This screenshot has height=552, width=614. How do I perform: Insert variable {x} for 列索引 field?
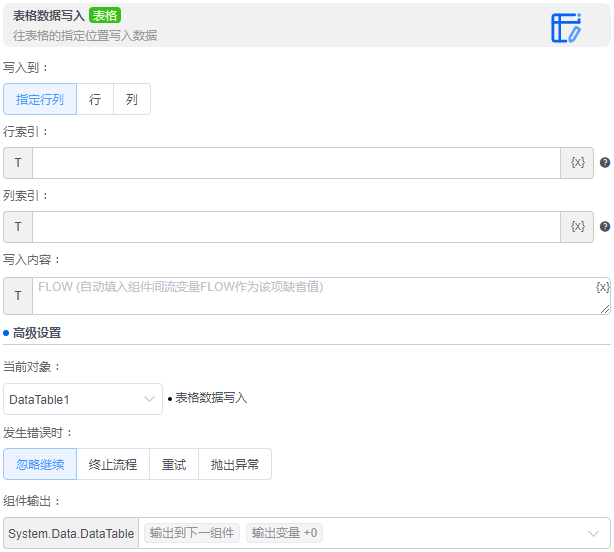pos(577,227)
